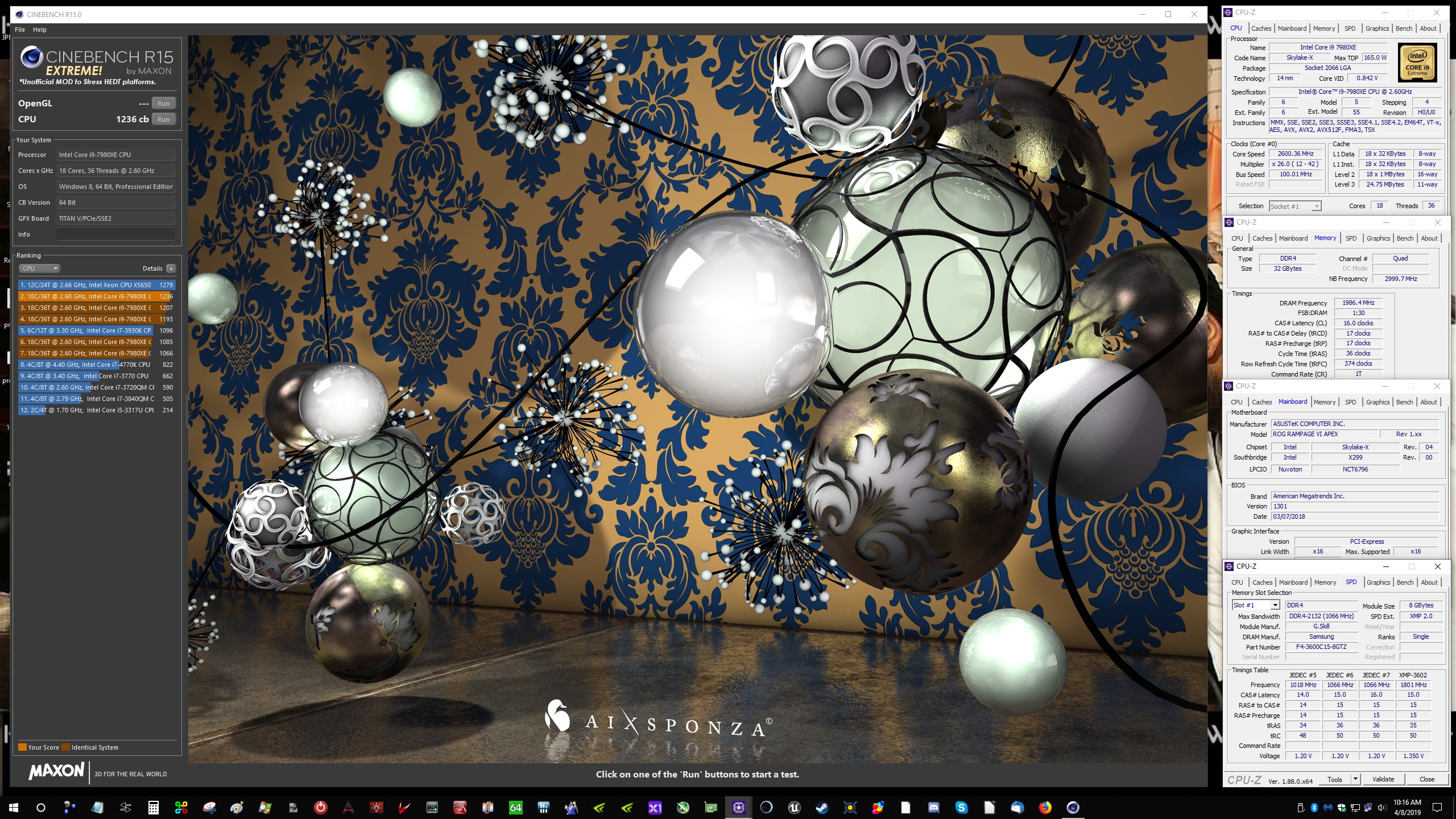
Task: Click the Info input field
Action: tap(115, 234)
